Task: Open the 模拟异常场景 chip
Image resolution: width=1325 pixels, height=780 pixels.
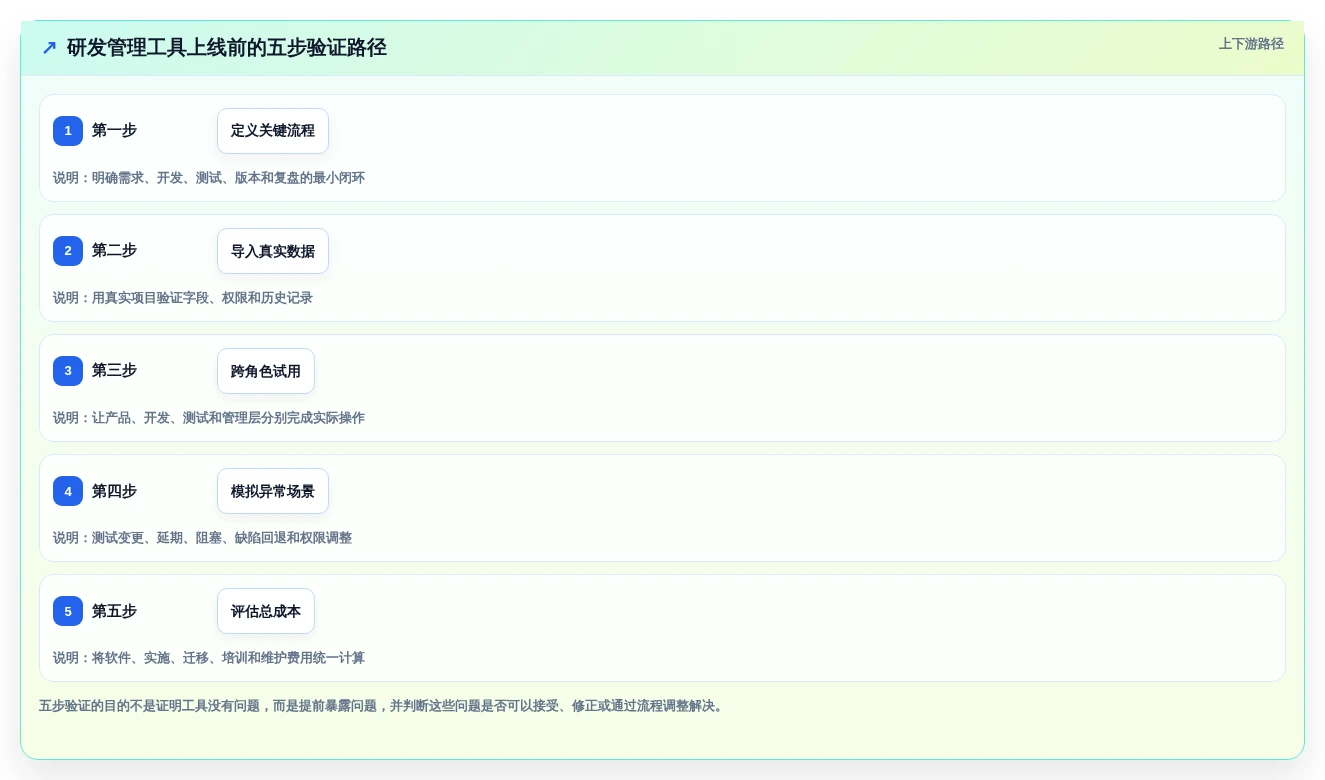Action: pyautogui.click(x=273, y=491)
